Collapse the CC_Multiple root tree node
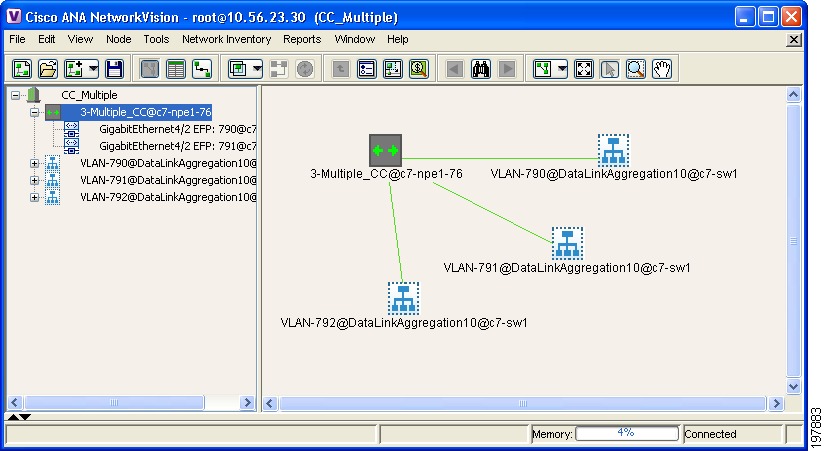824x451 pixels. click(16, 95)
